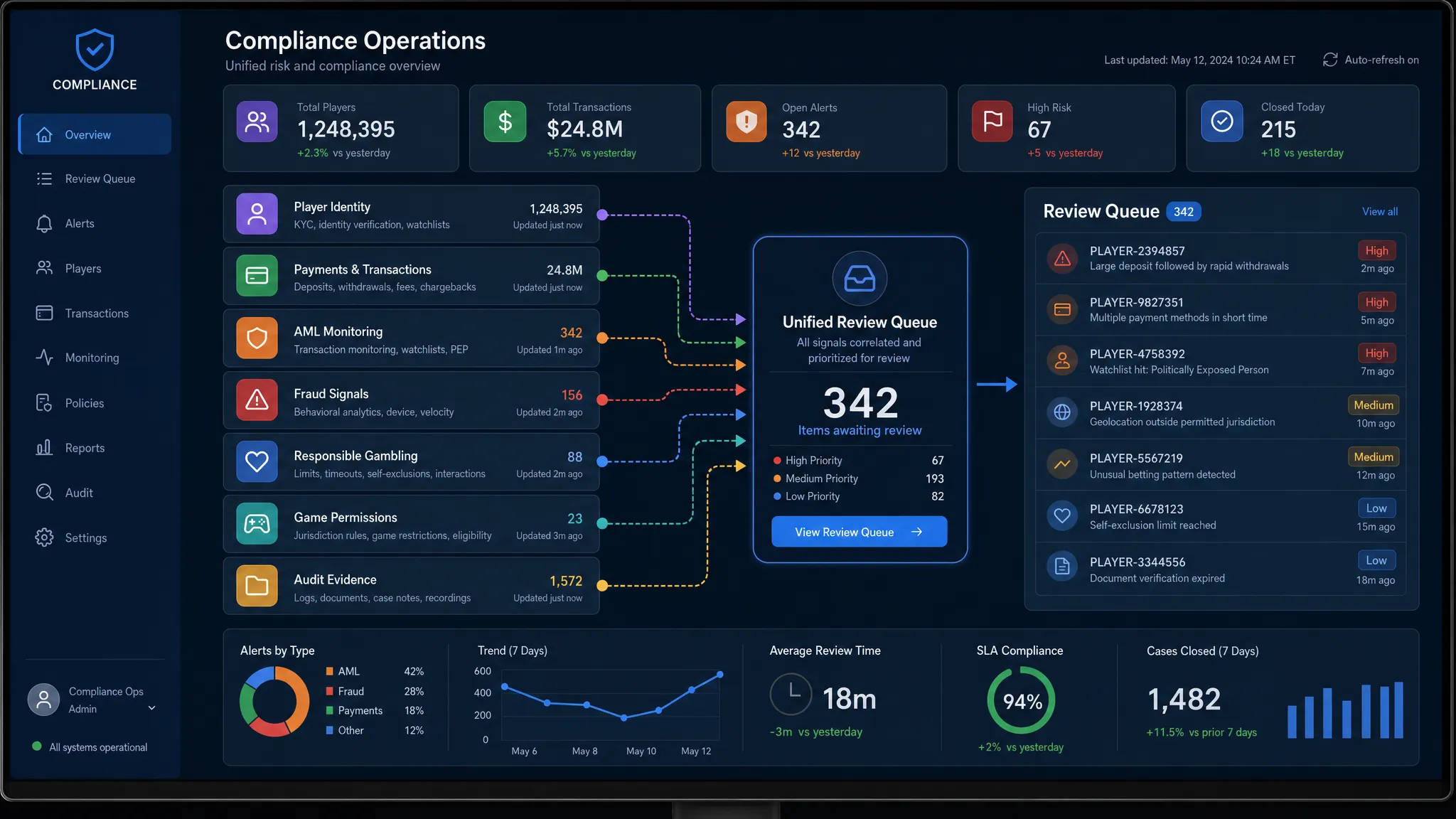Click the Responsible Gambling heart icon
Screen dimensions: 1456x819
257,462
